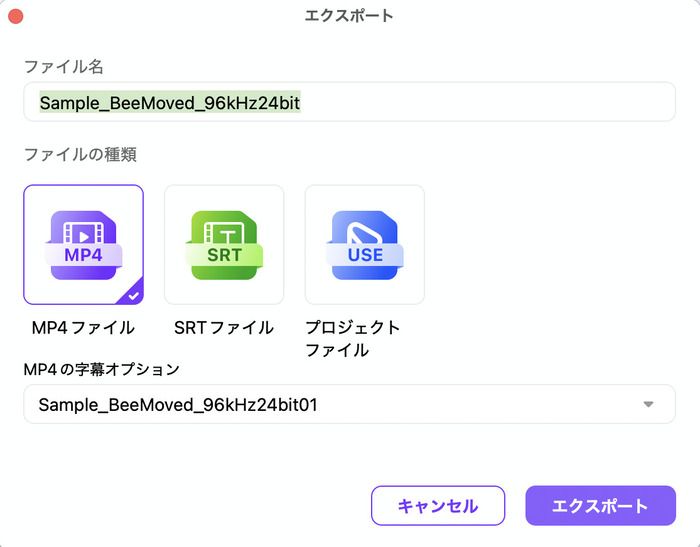The height and width of the screenshot is (547, 700).
Task: Click the MP4の字幕オプション label
Action: (x=101, y=369)
